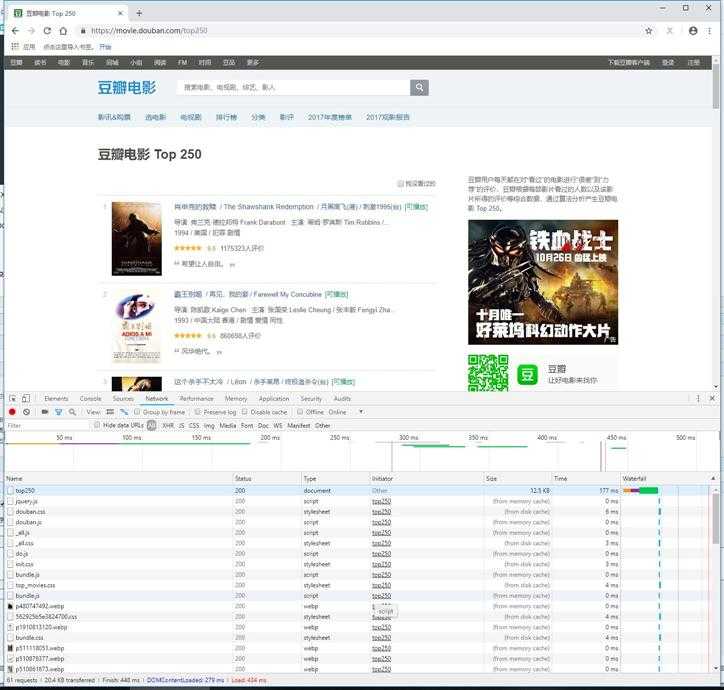Open the Application tab
This screenshot has height=690, width=724.
(274, 398)
